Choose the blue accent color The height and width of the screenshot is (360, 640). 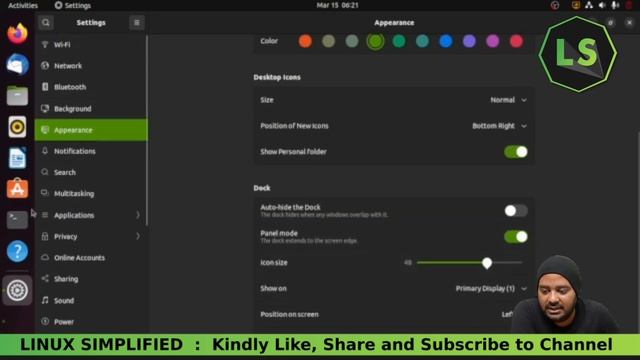pos(446,41)
